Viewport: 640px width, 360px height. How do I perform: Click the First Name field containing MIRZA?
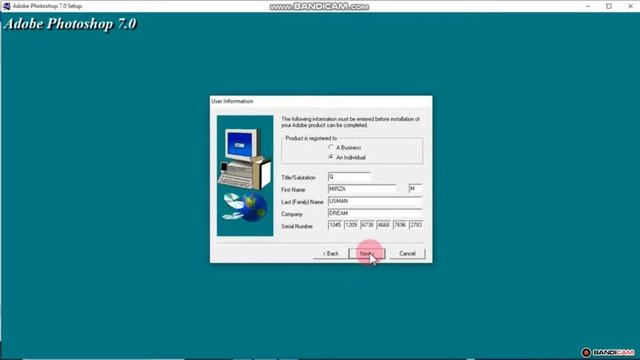pyautogui.click(x=362, y=189)
